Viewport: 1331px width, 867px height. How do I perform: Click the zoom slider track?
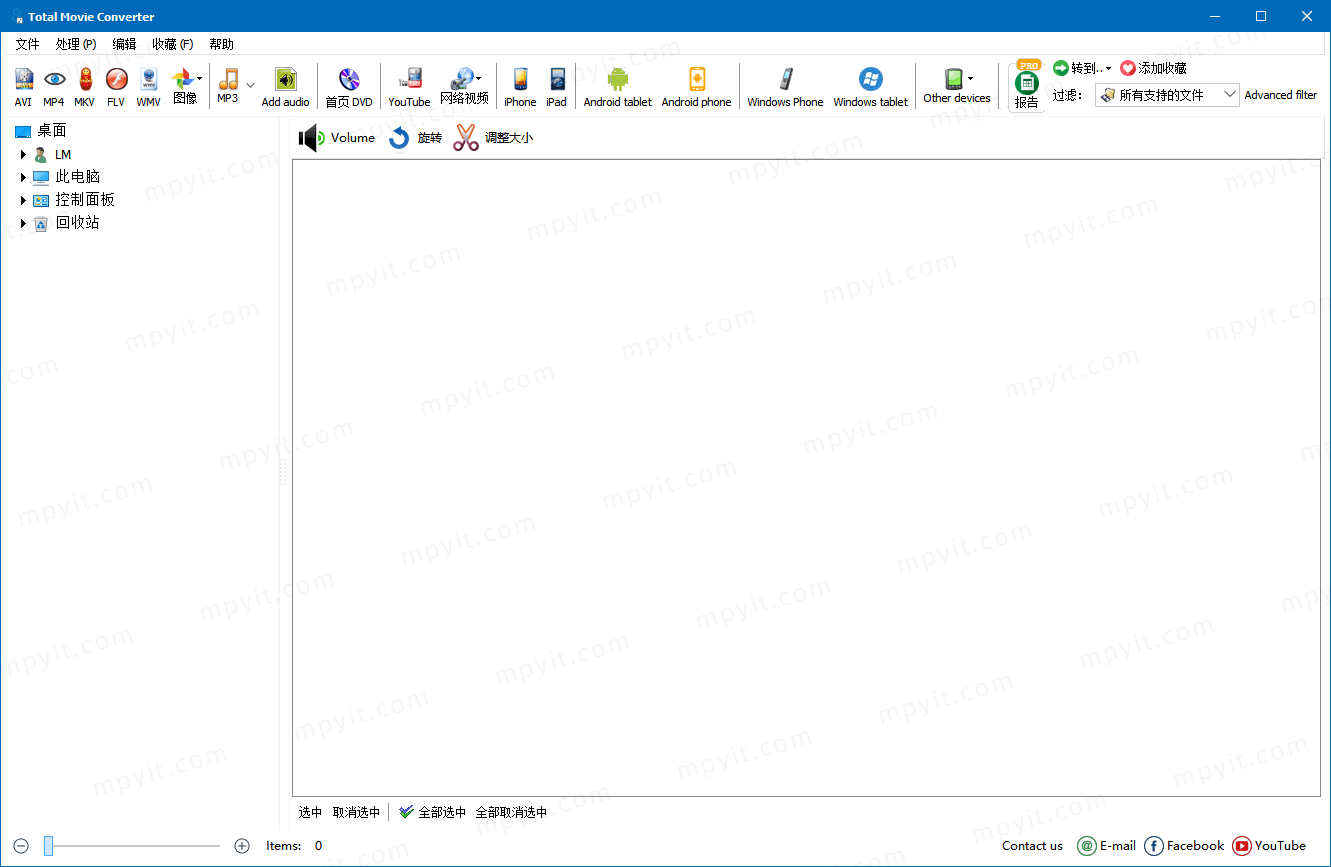pos(131,846)
